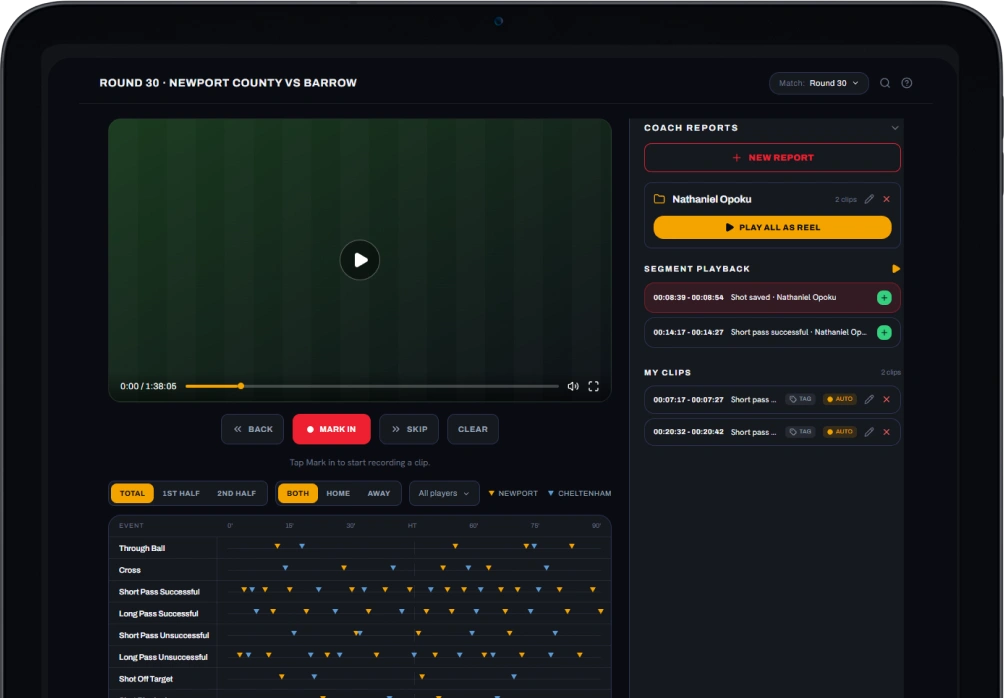Click Shot Off Target row label
Screen dimensions: 1004x698
point(145,679)
